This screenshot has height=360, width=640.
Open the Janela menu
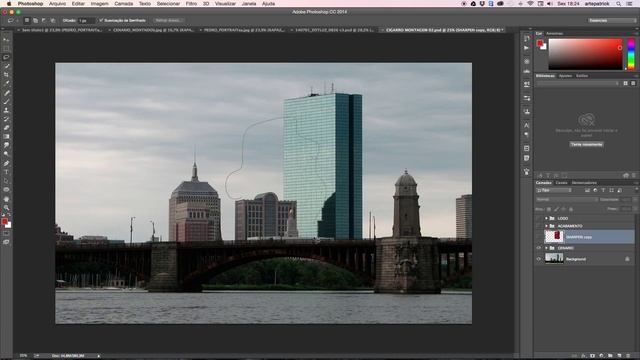pos(249,3)
